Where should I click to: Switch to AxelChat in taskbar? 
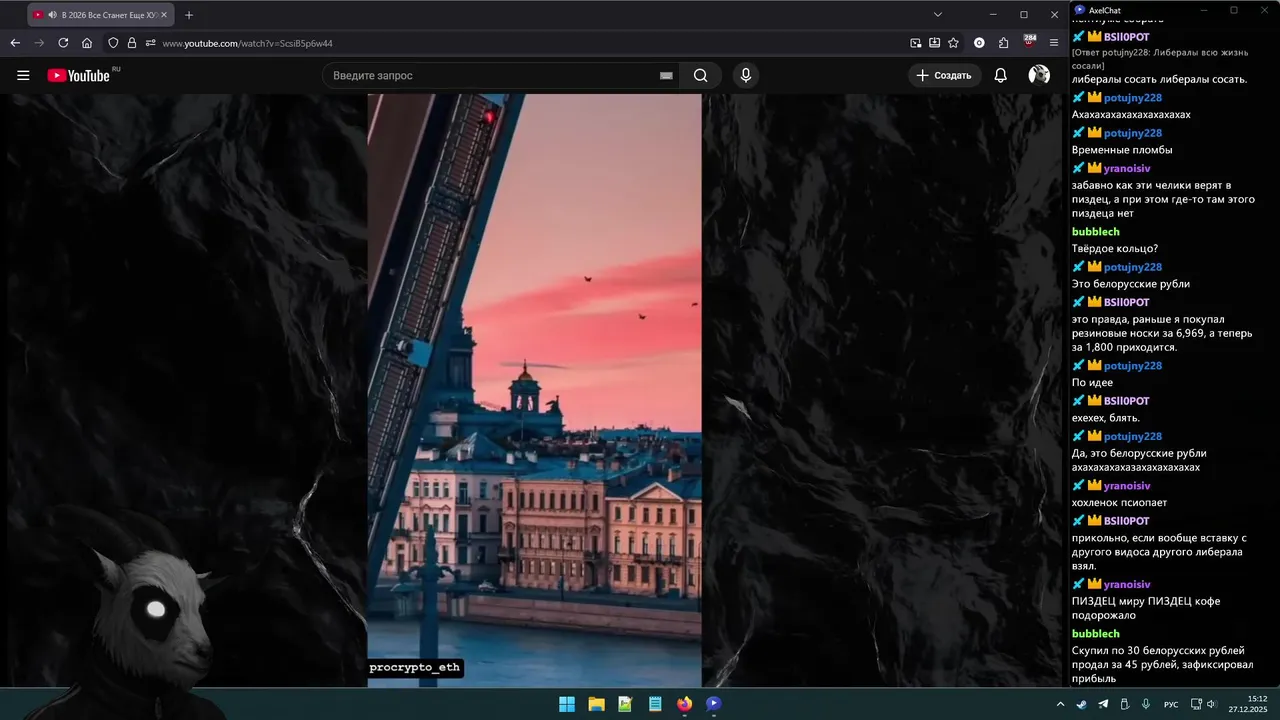[713, 704]
